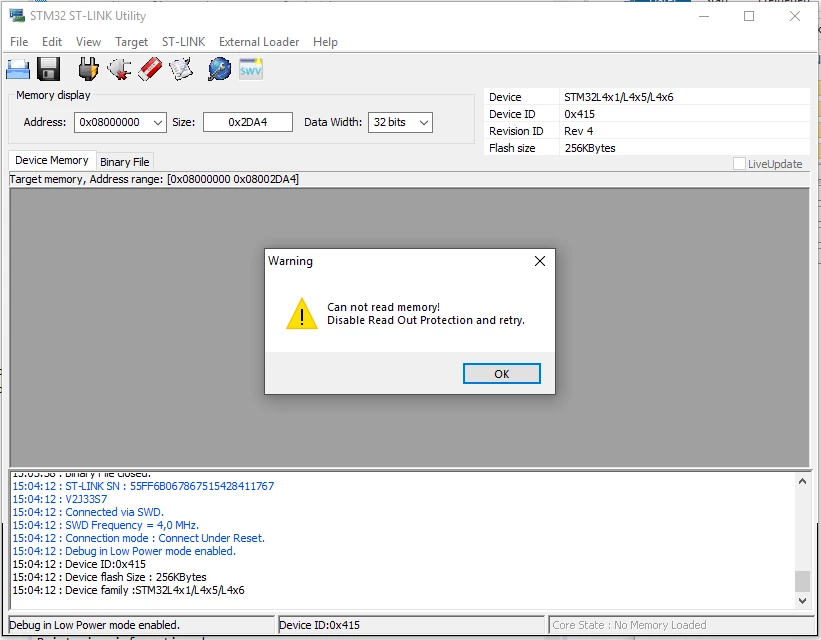The image size is (821, 640).
Task: Minimize the ST-LINK Utility window
Action: coord(704,16)
